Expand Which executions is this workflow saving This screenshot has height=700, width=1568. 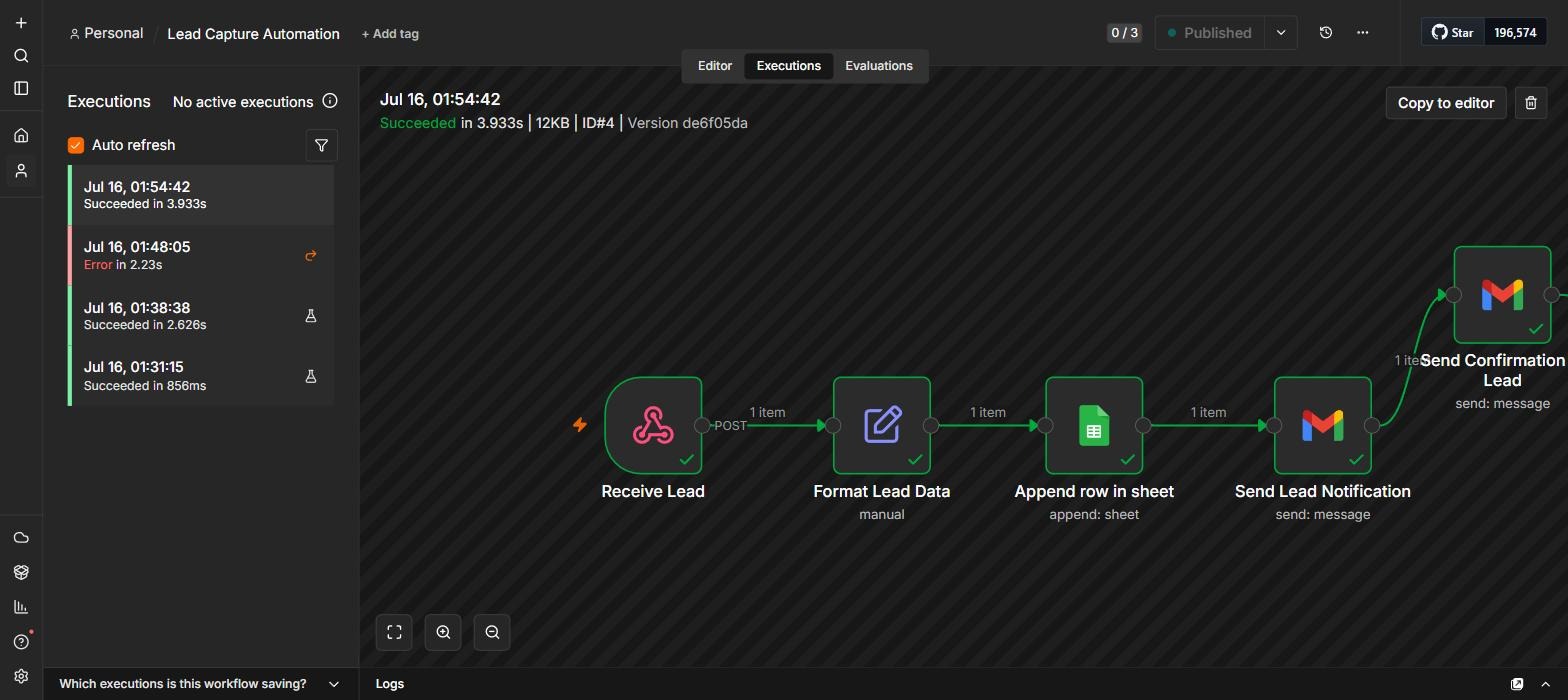[200, 684]
